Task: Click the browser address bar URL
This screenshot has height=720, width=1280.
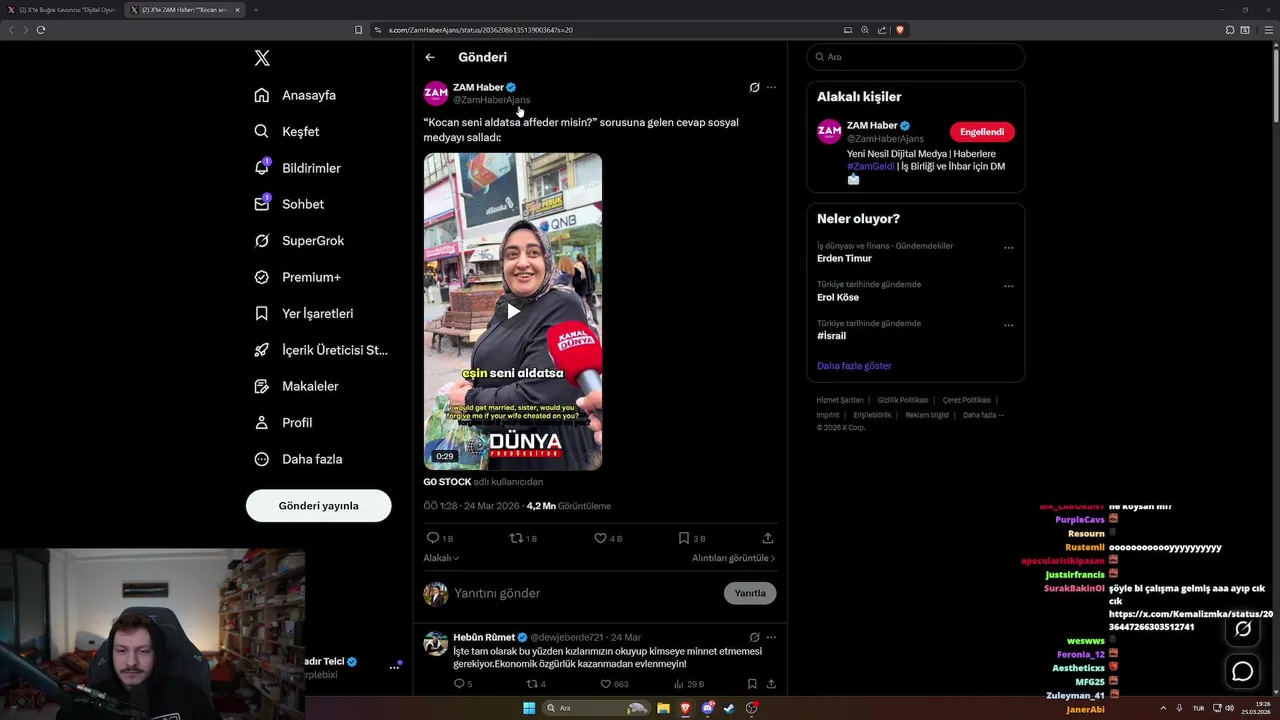Action: (x=480, y=30)
